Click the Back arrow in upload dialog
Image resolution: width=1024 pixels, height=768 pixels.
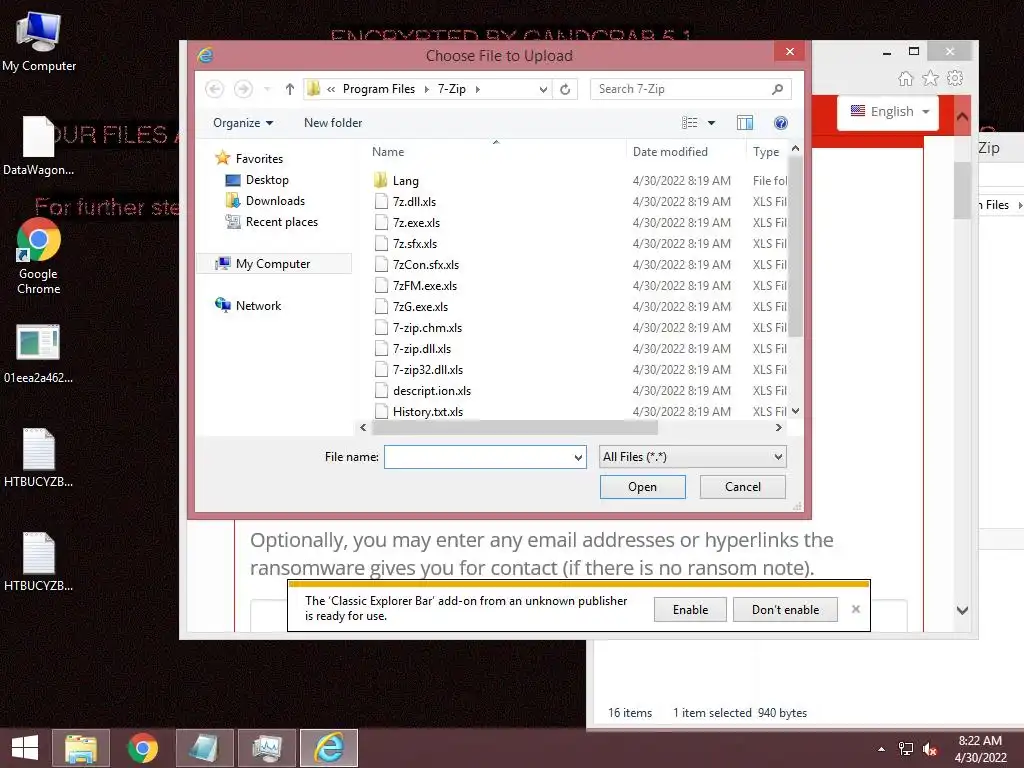[214, 89]
